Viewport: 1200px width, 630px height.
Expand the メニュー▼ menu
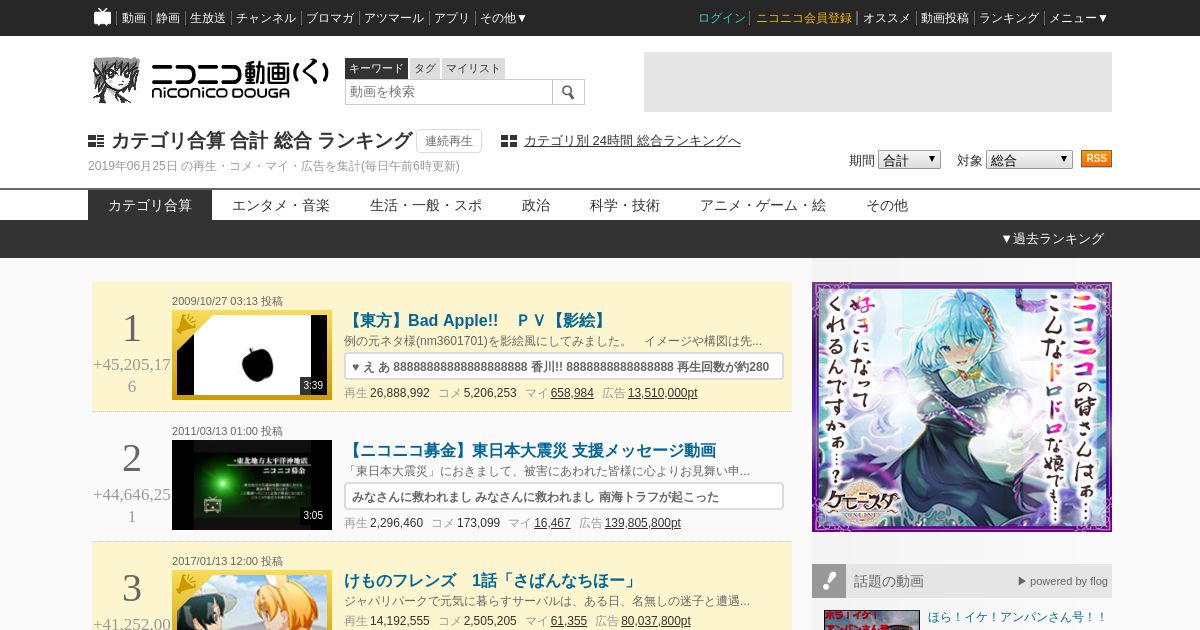click(x=1078, y=18)
